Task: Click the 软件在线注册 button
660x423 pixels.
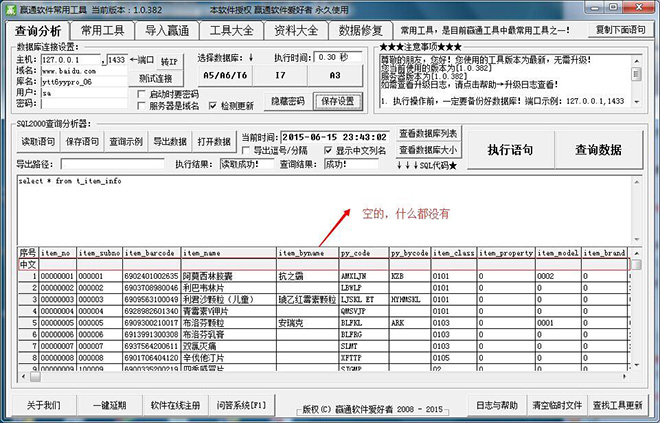Action: click(176, 405)
